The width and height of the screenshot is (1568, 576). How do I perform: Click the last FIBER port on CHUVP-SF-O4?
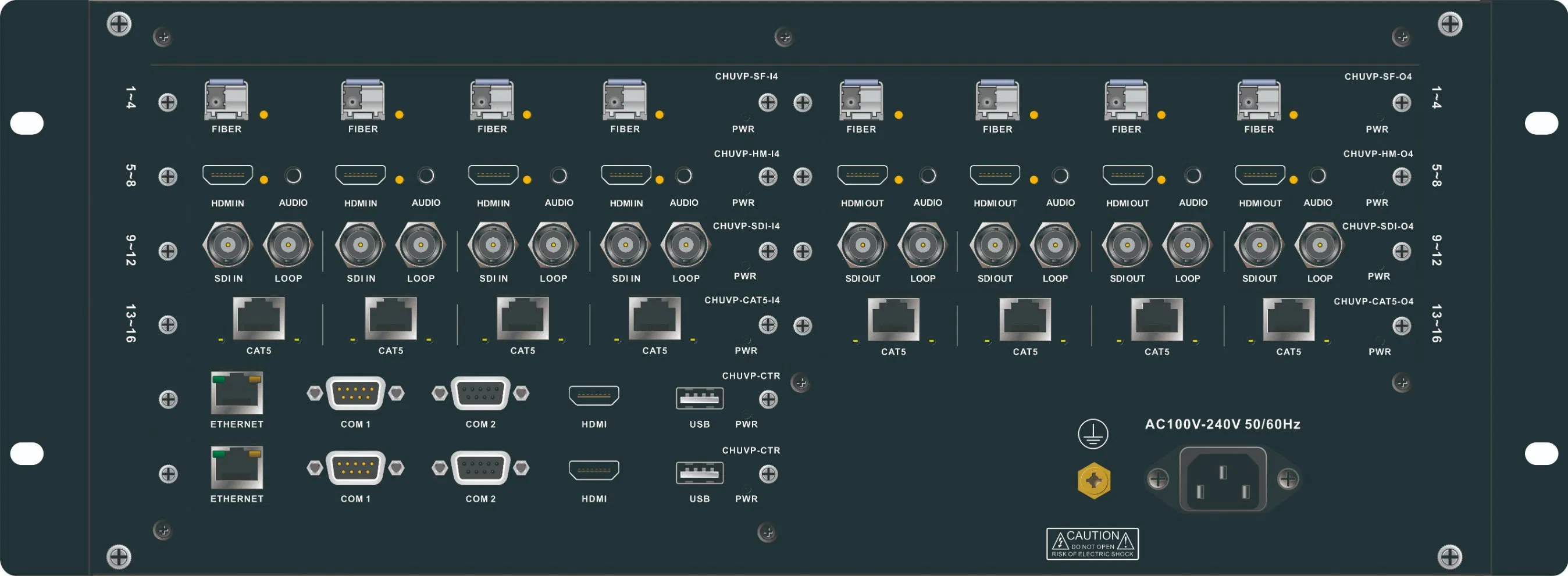coord(1259,101)
